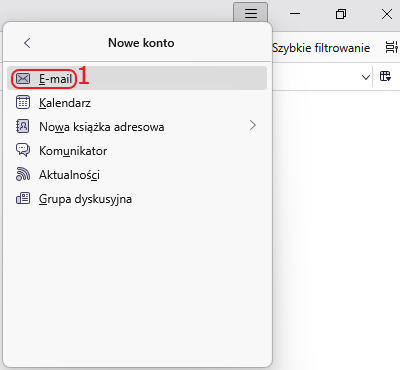Select Aktualności feed account option
The height and width of the screenshot is (370, 400).
(x=137, y=174)
